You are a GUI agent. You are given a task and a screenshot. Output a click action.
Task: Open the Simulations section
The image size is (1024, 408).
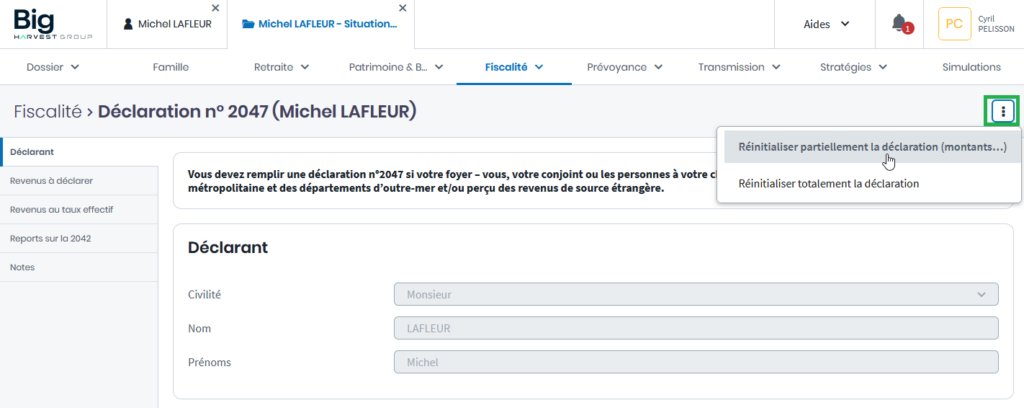tap(971, 67)
